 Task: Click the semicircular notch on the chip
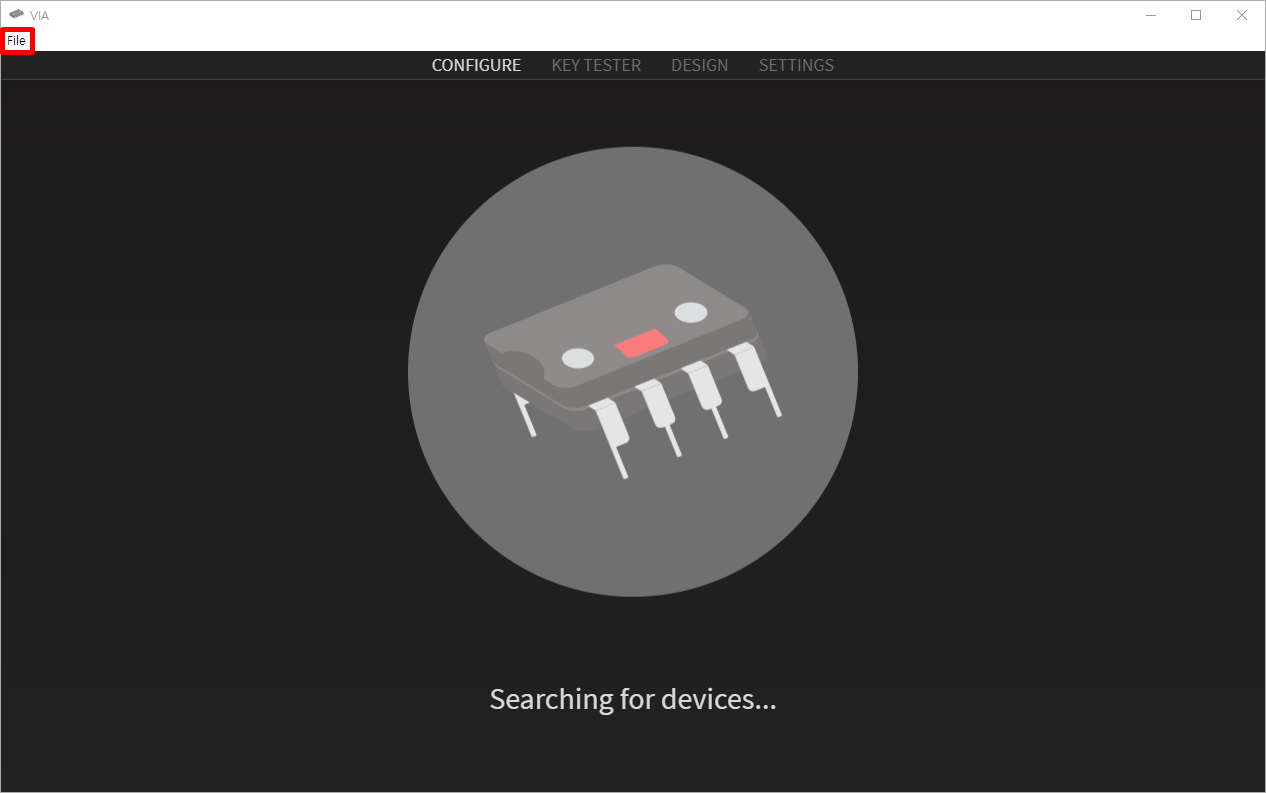tap(515, 368)
